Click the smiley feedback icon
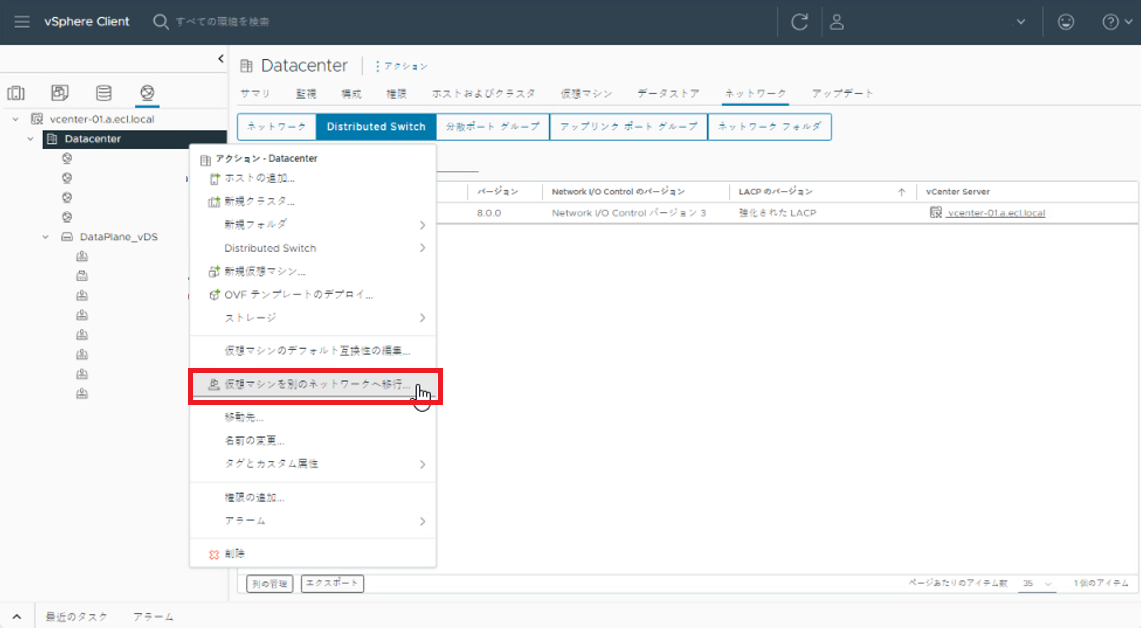 tap(1066, 22)
